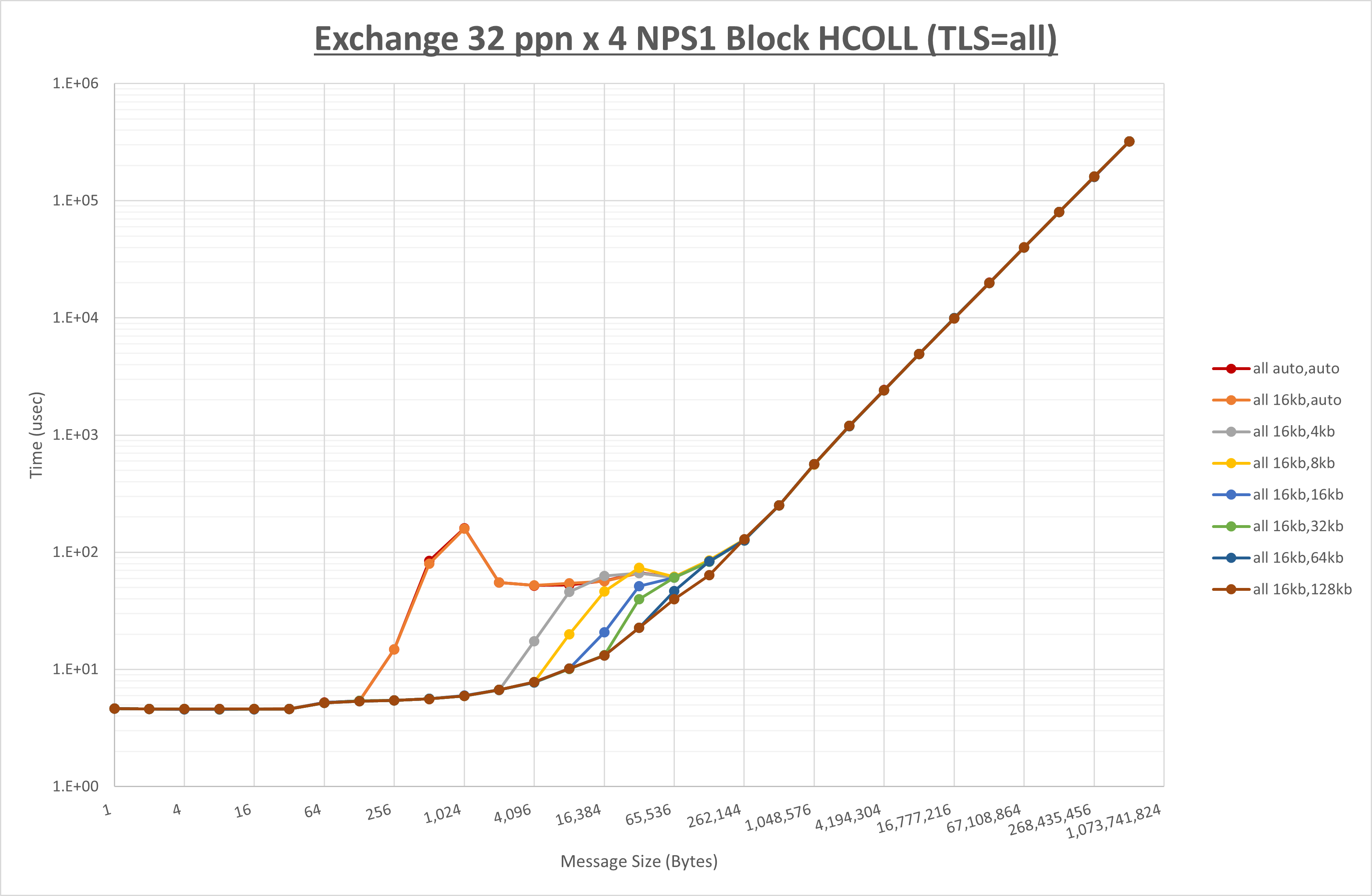
Task: Click the "1.E+06" axis tick label
Action: click(x=75, y=84)
